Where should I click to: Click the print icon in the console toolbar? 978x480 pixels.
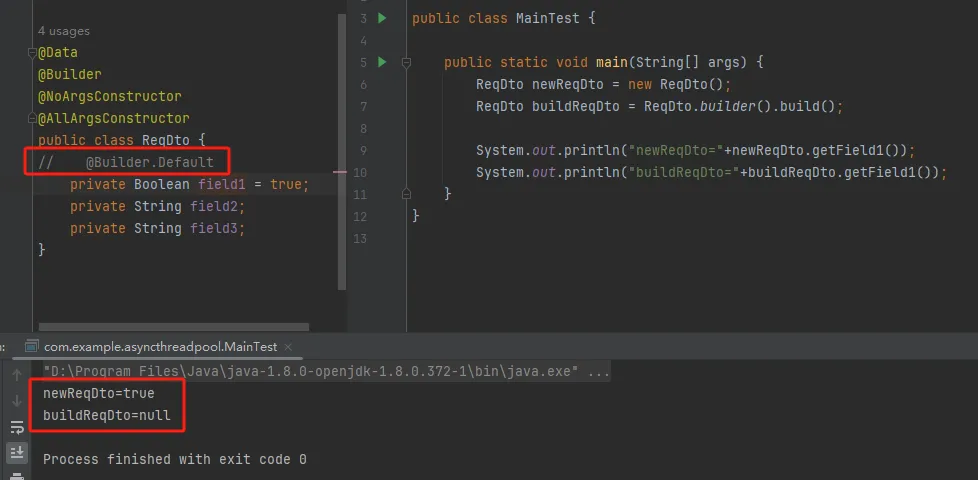pyautogui.click(x=17, y=474)
